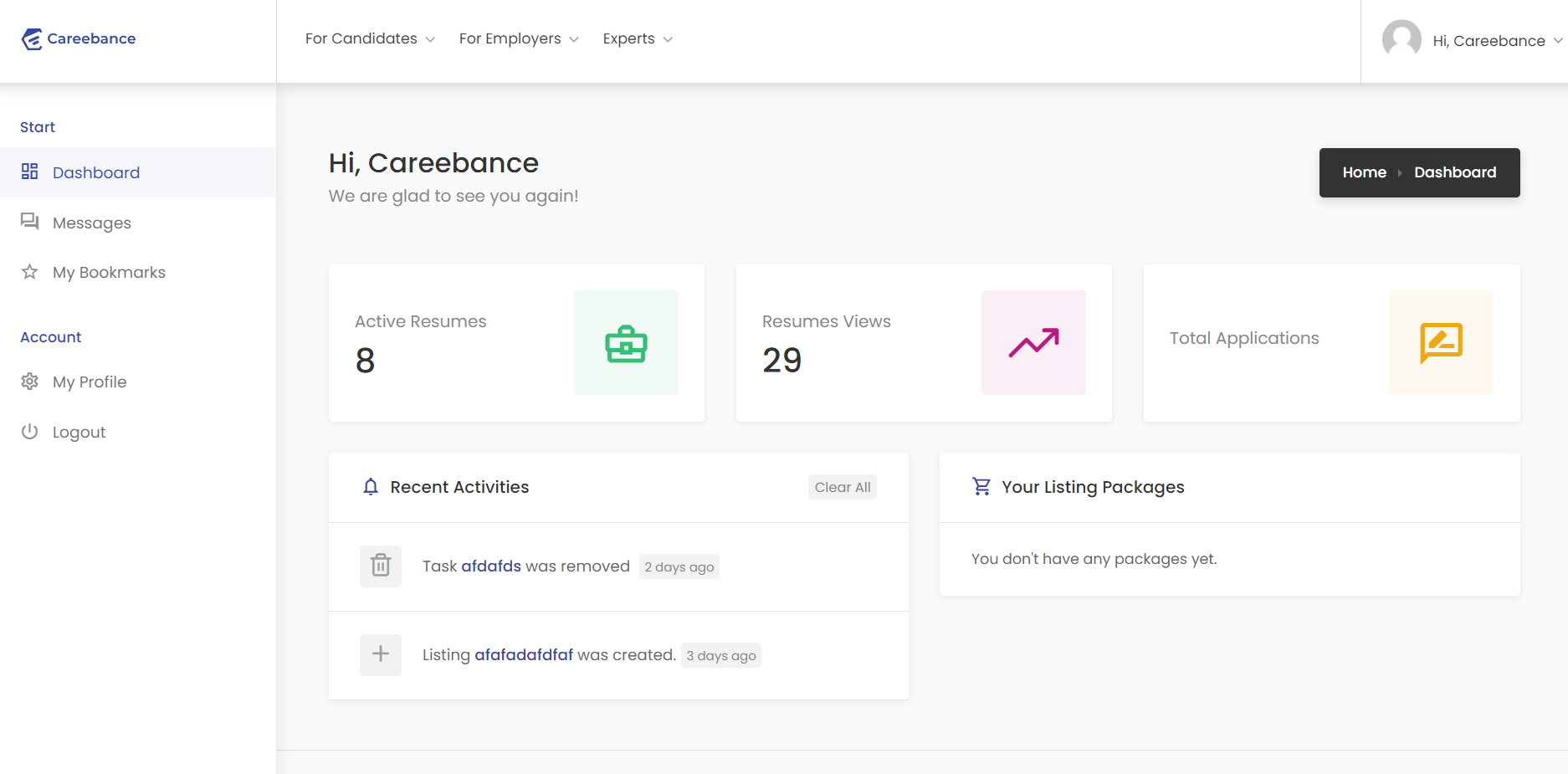This screenshot has height=774, width=1568.
Task: Click the Careebance logo icon
Action: coord(32,38)
